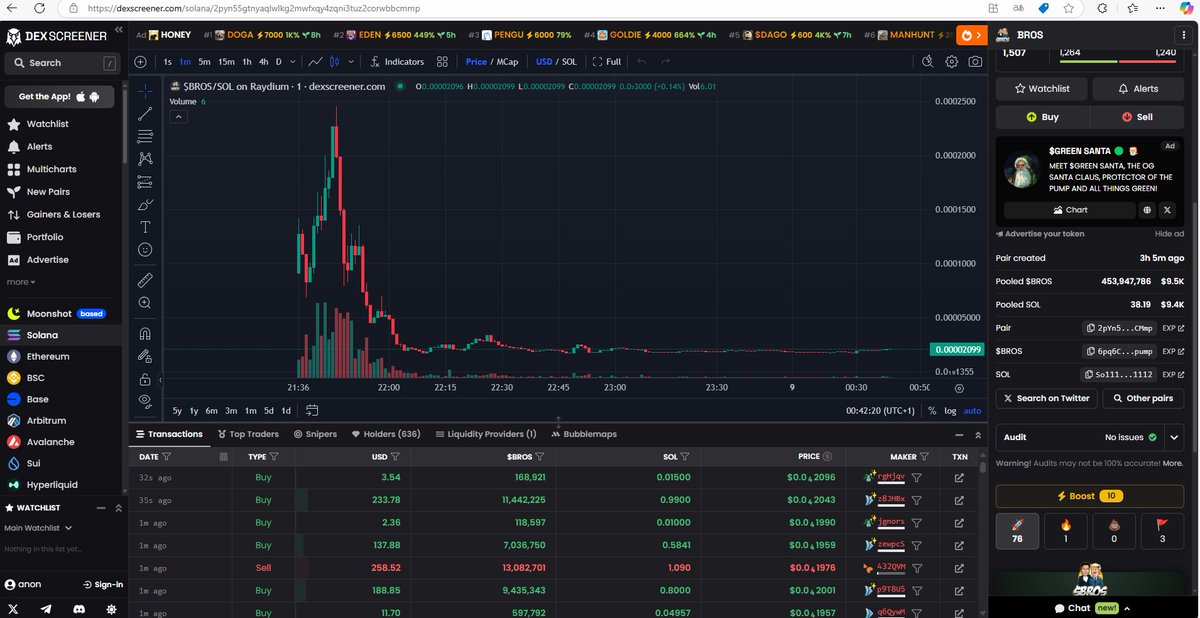Click the Sell button

(x=1138, y=117)
